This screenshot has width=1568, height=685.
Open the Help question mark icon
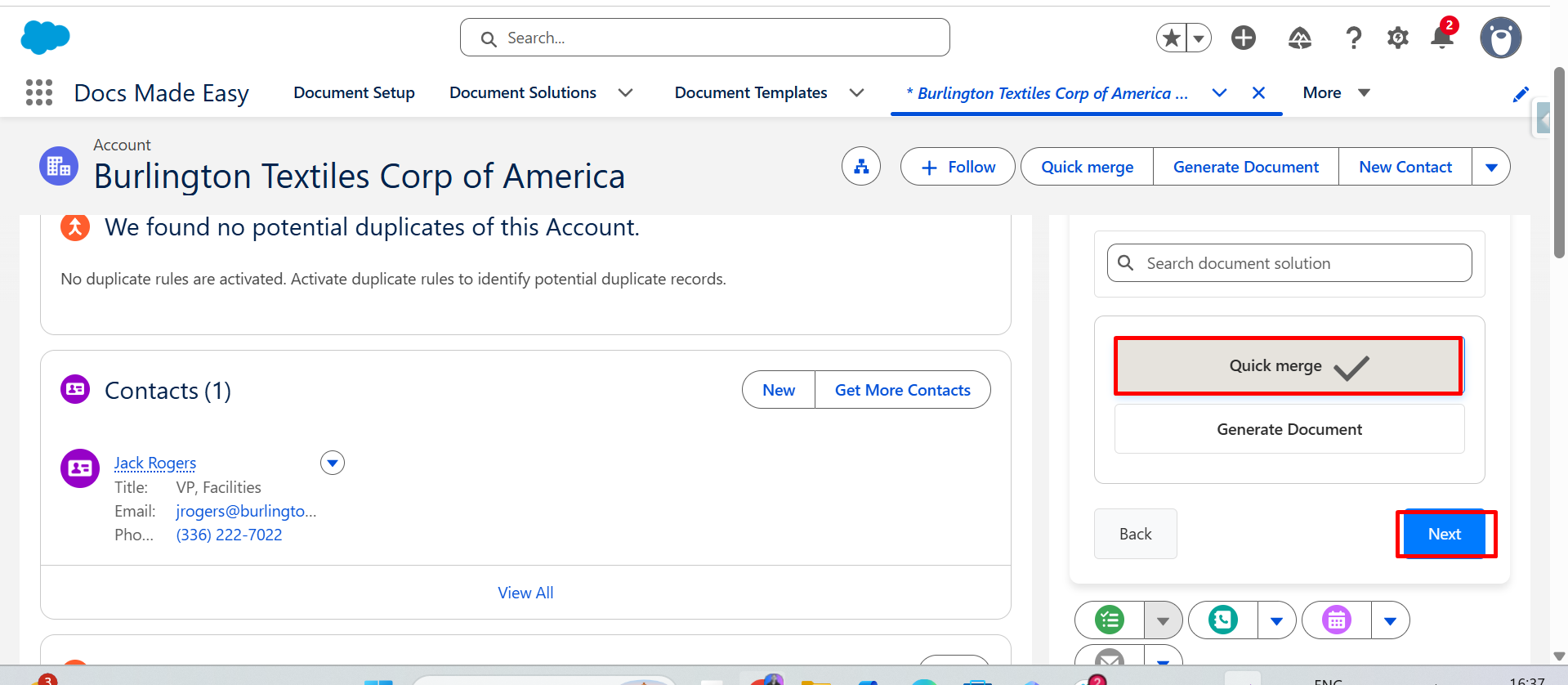click(1353, 38)
